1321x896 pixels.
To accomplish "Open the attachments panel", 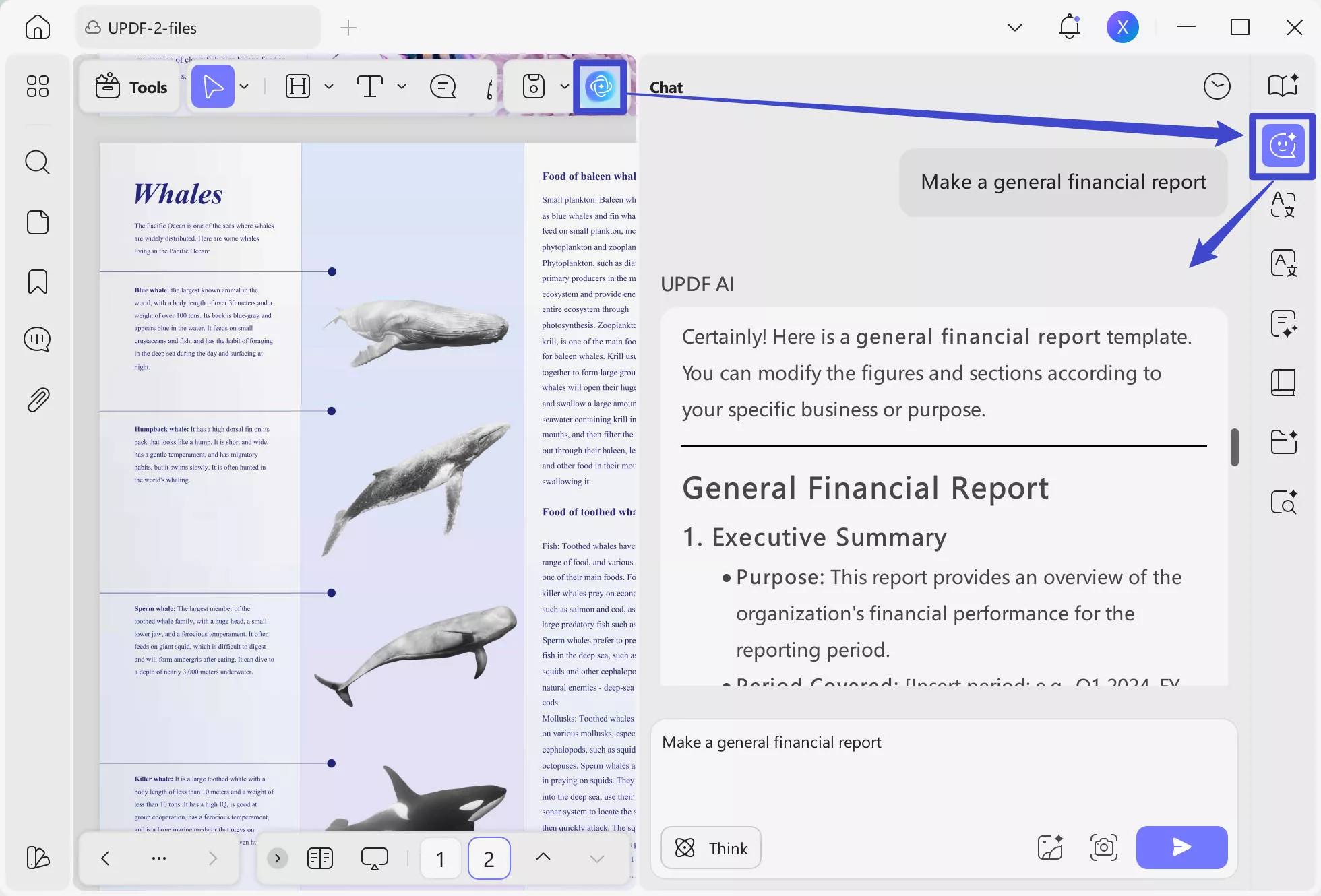I will (37, 399).
